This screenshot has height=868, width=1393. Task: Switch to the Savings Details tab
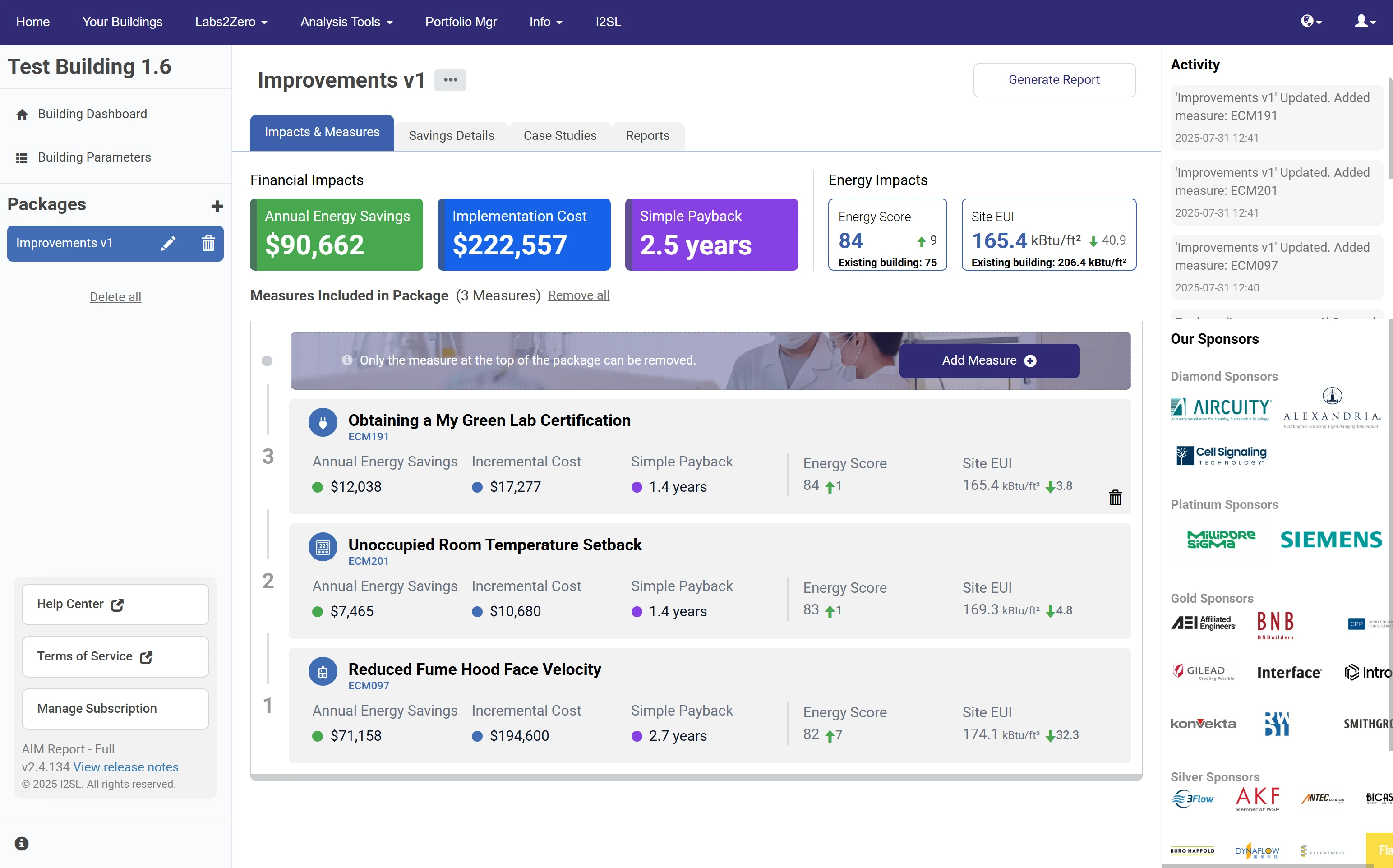point(451,136)
